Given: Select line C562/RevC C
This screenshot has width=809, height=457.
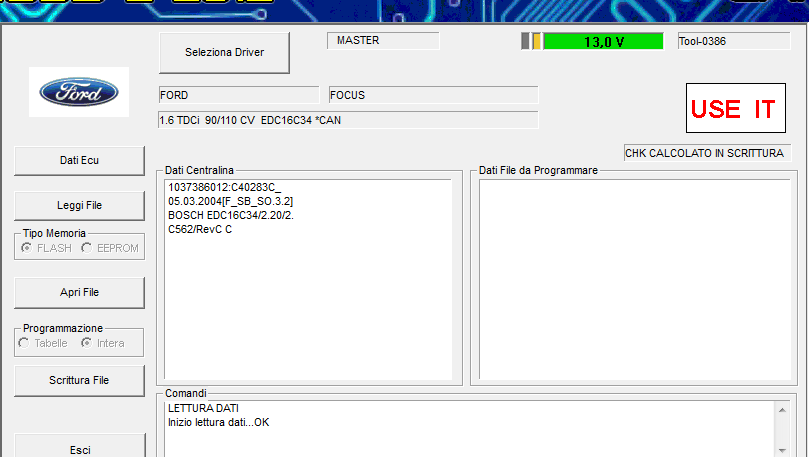Looking at the screenshot, I should click(x=200, y=229).
